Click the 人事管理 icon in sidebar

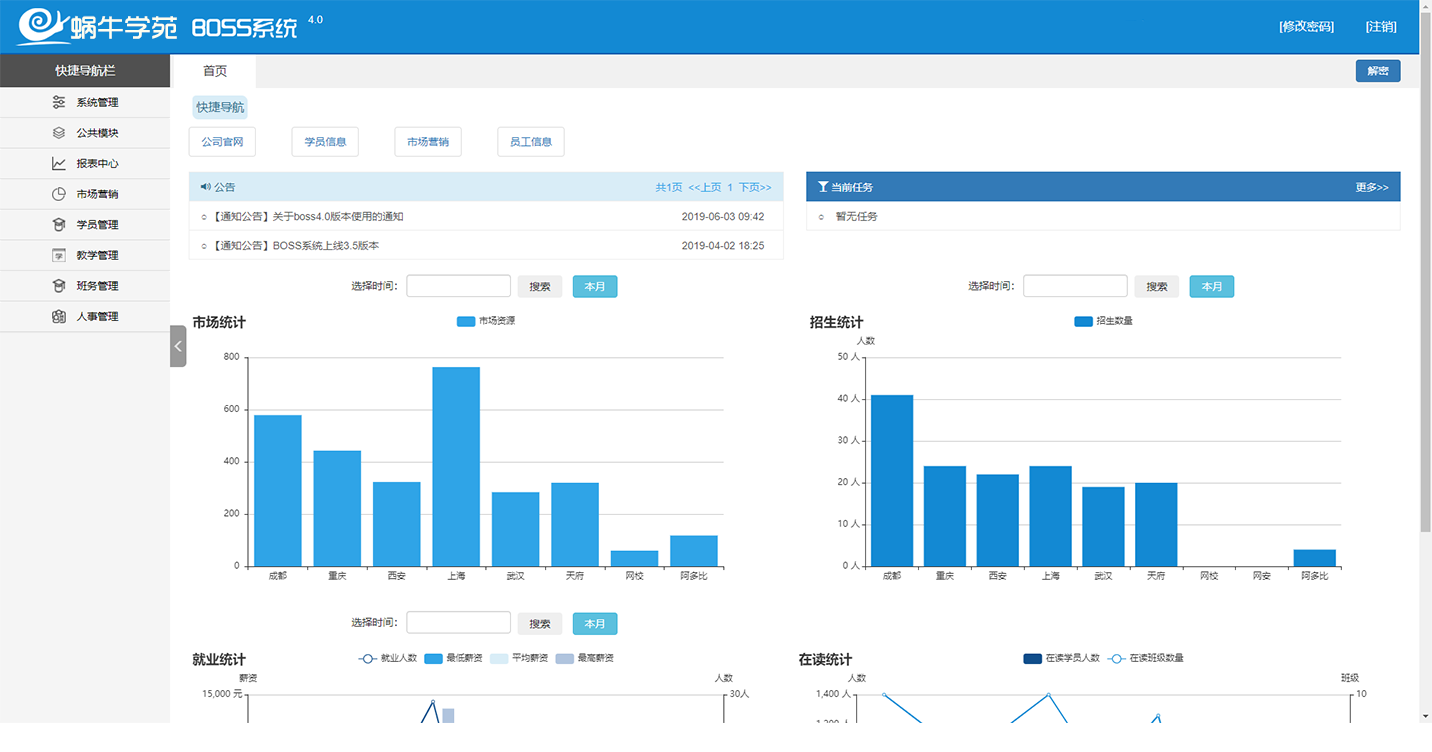pos(59,317)
